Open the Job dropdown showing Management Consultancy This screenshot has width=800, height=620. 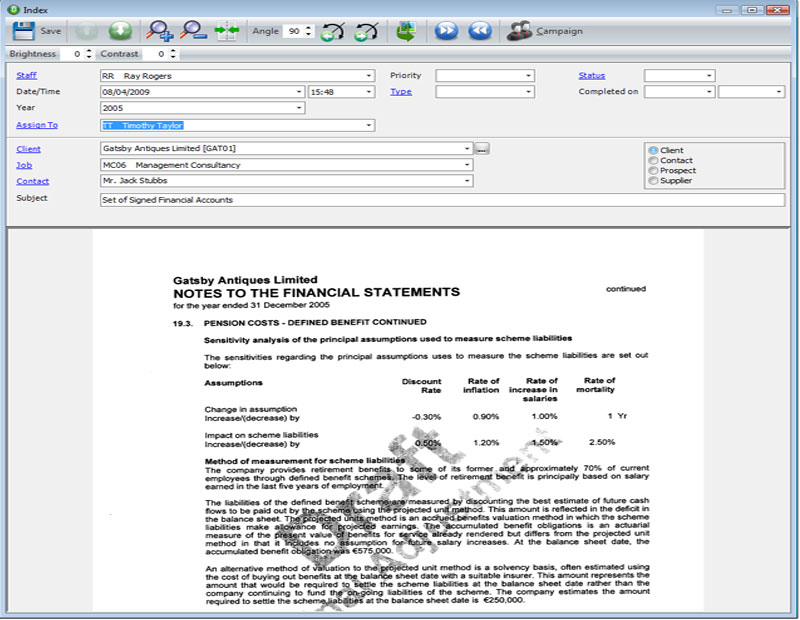pyautogui.click(x=467, y=165)
